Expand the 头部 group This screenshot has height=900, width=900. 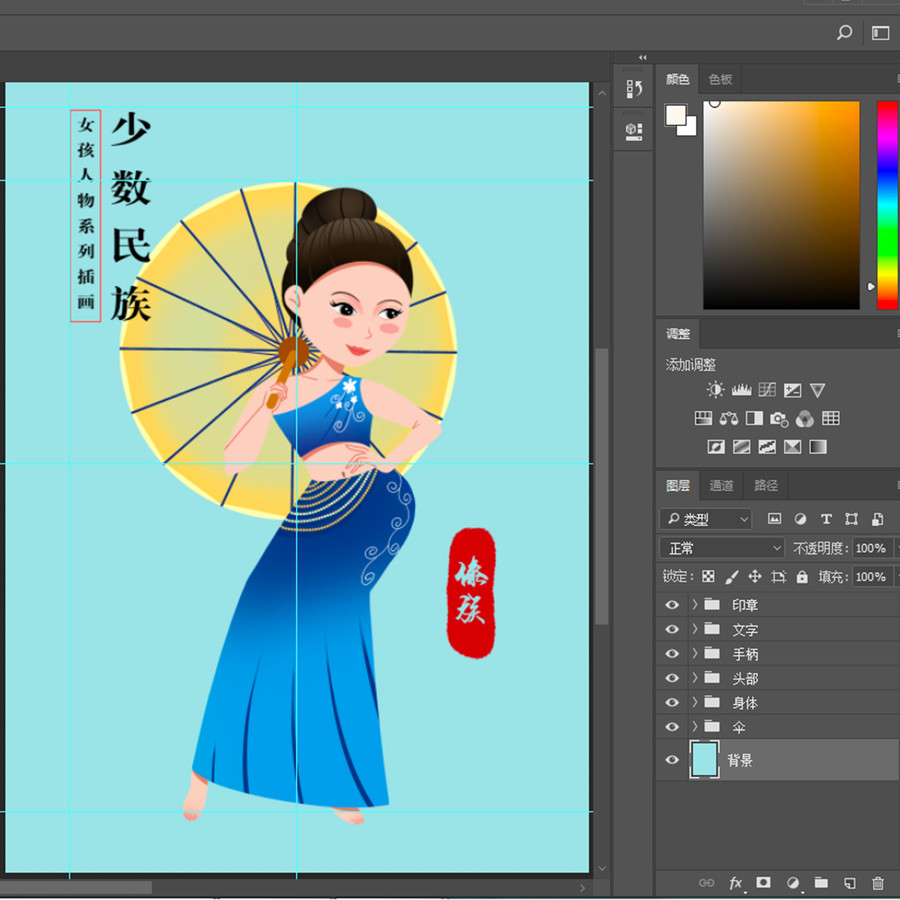[695, 677]
